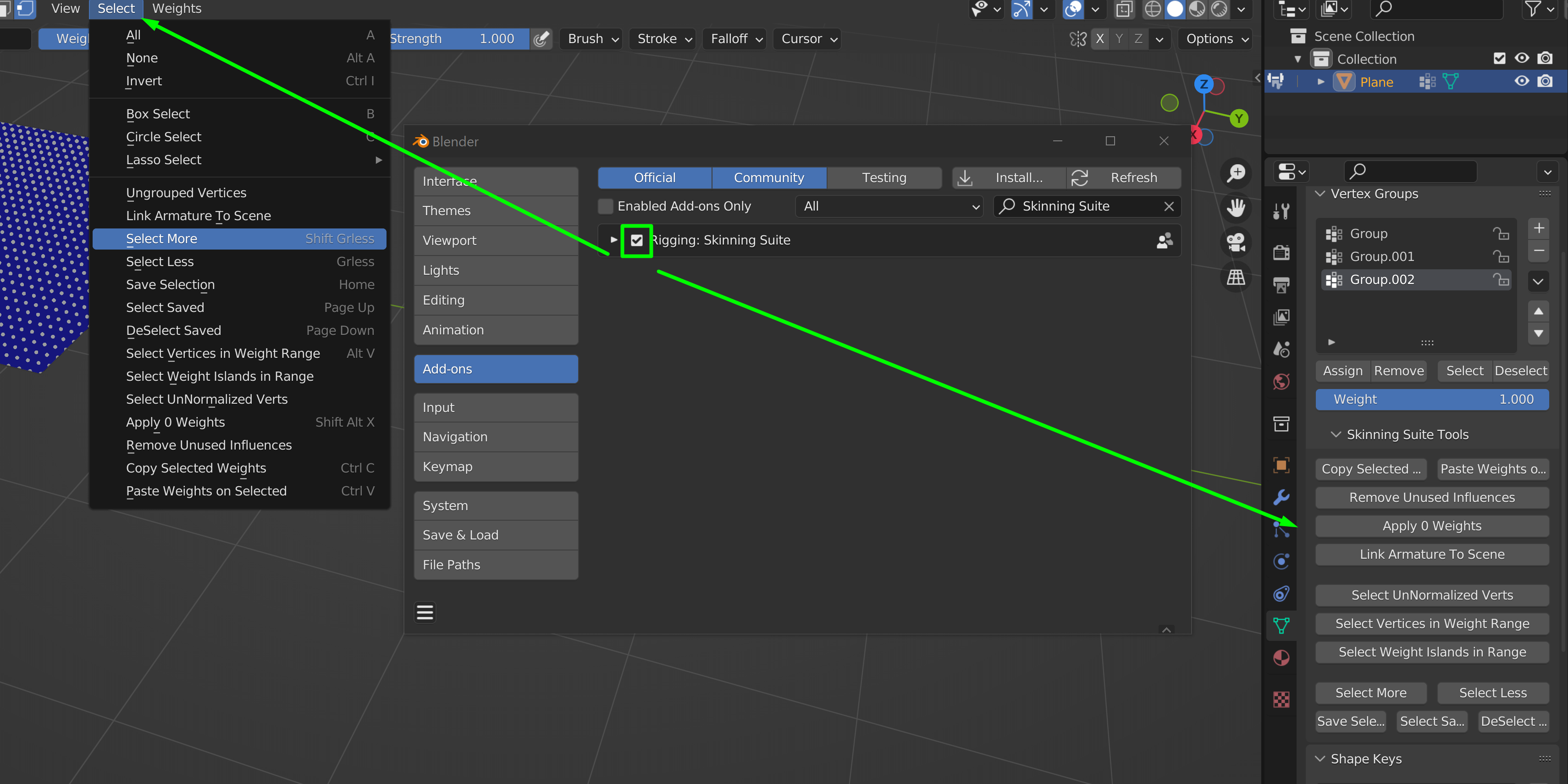Open the Cursor dropdown
Image resolution: width=1568 pixels, height=784 pixels.
(x=808, y=39)
